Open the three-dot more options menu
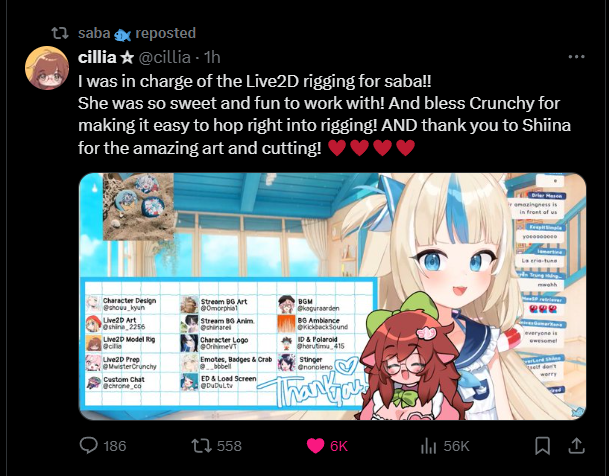This screenshot has width=609, height=476. pos(576,57)
